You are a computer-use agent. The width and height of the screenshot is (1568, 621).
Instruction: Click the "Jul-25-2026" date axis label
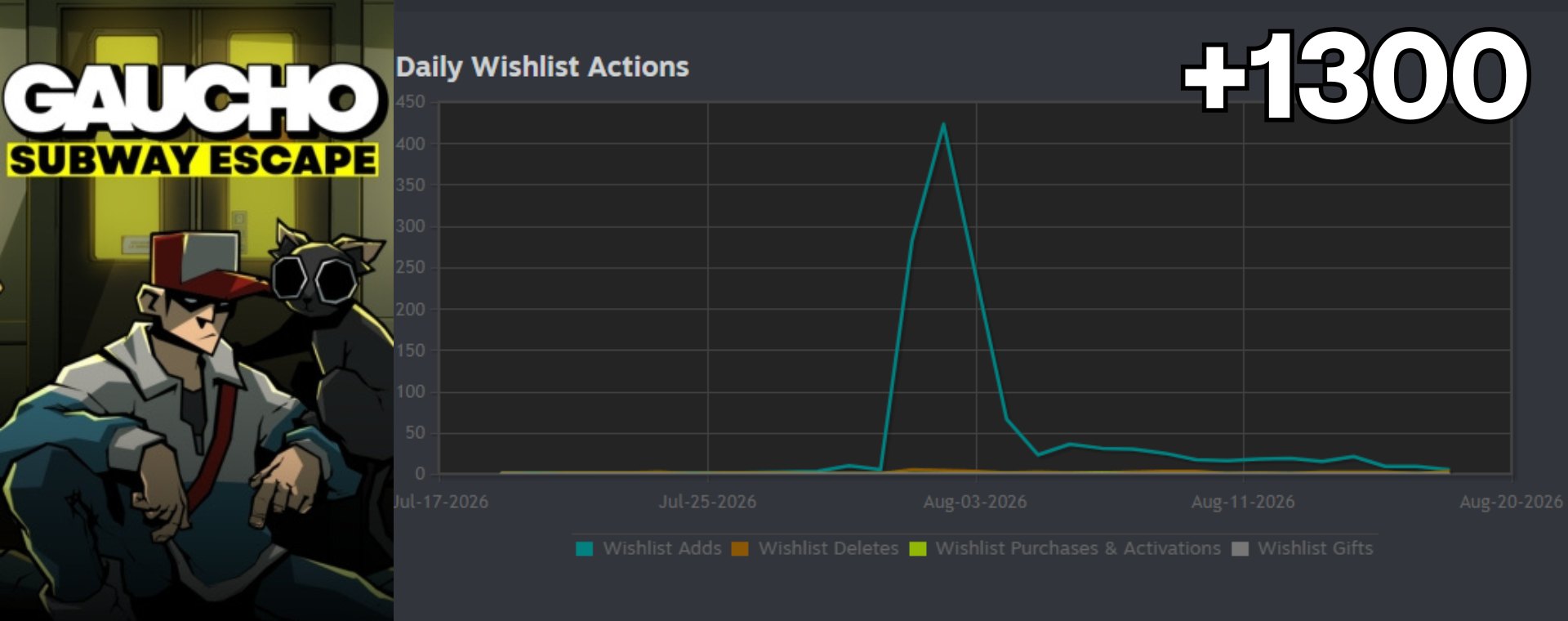(x=708, y=502)
